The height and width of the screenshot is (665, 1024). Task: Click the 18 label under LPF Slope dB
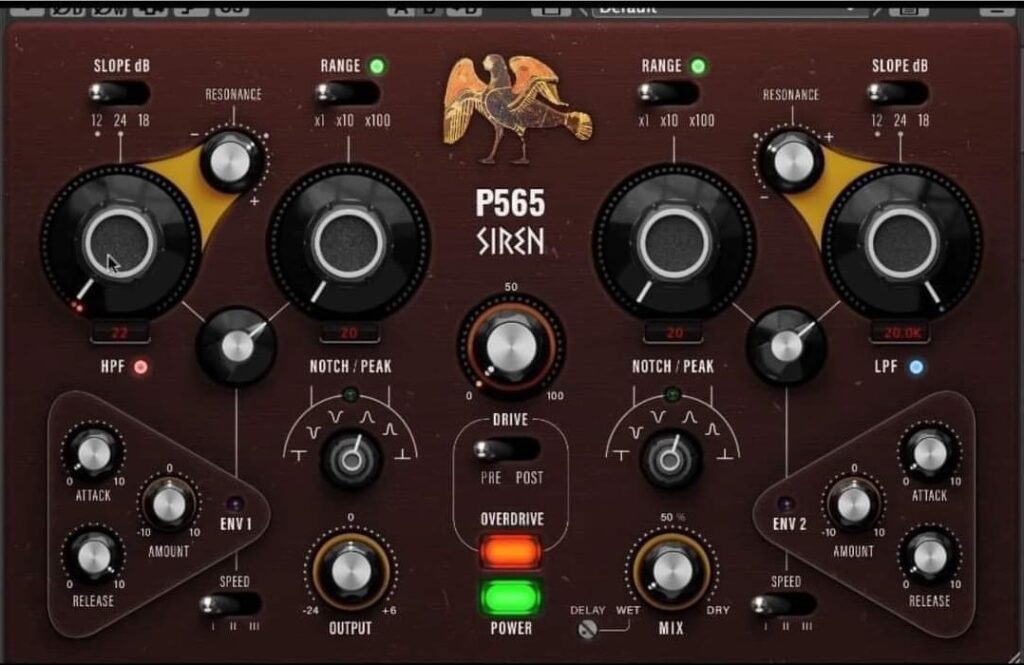pyautogui.click(x=923, y=121)
